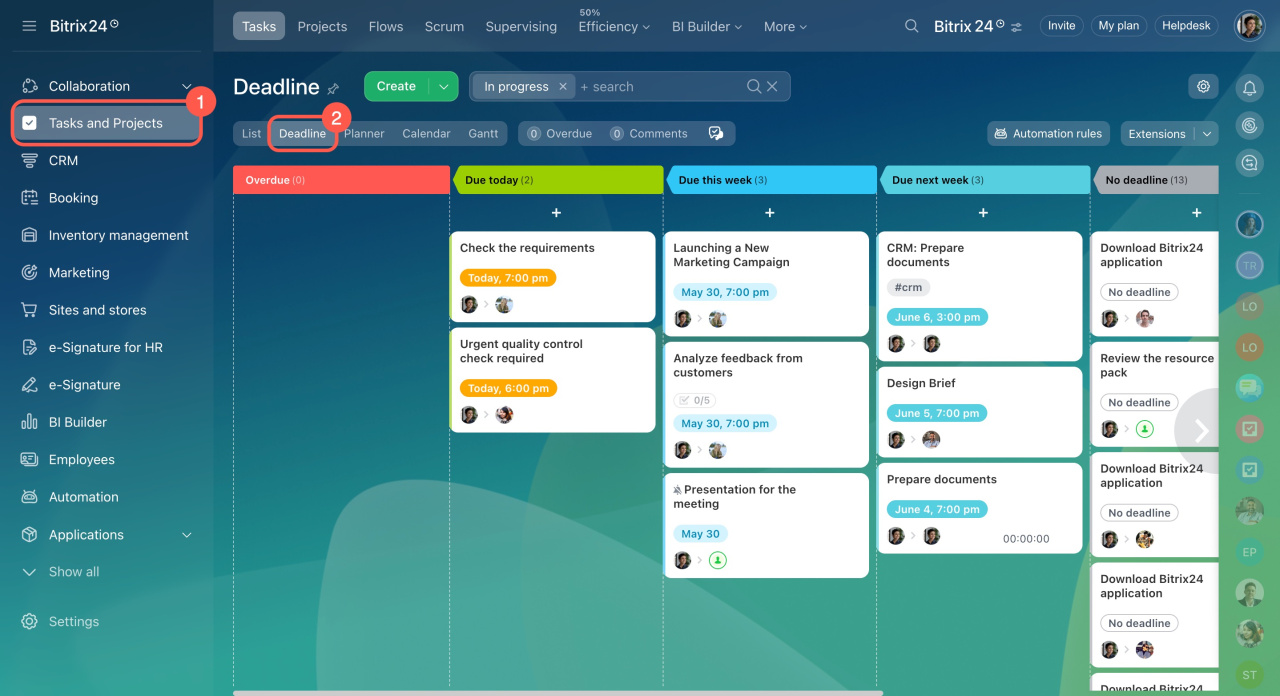This screenshot has height=696, width=1280.
Task: Click the green person icon on Presentation card
Action: coord(717,560)
